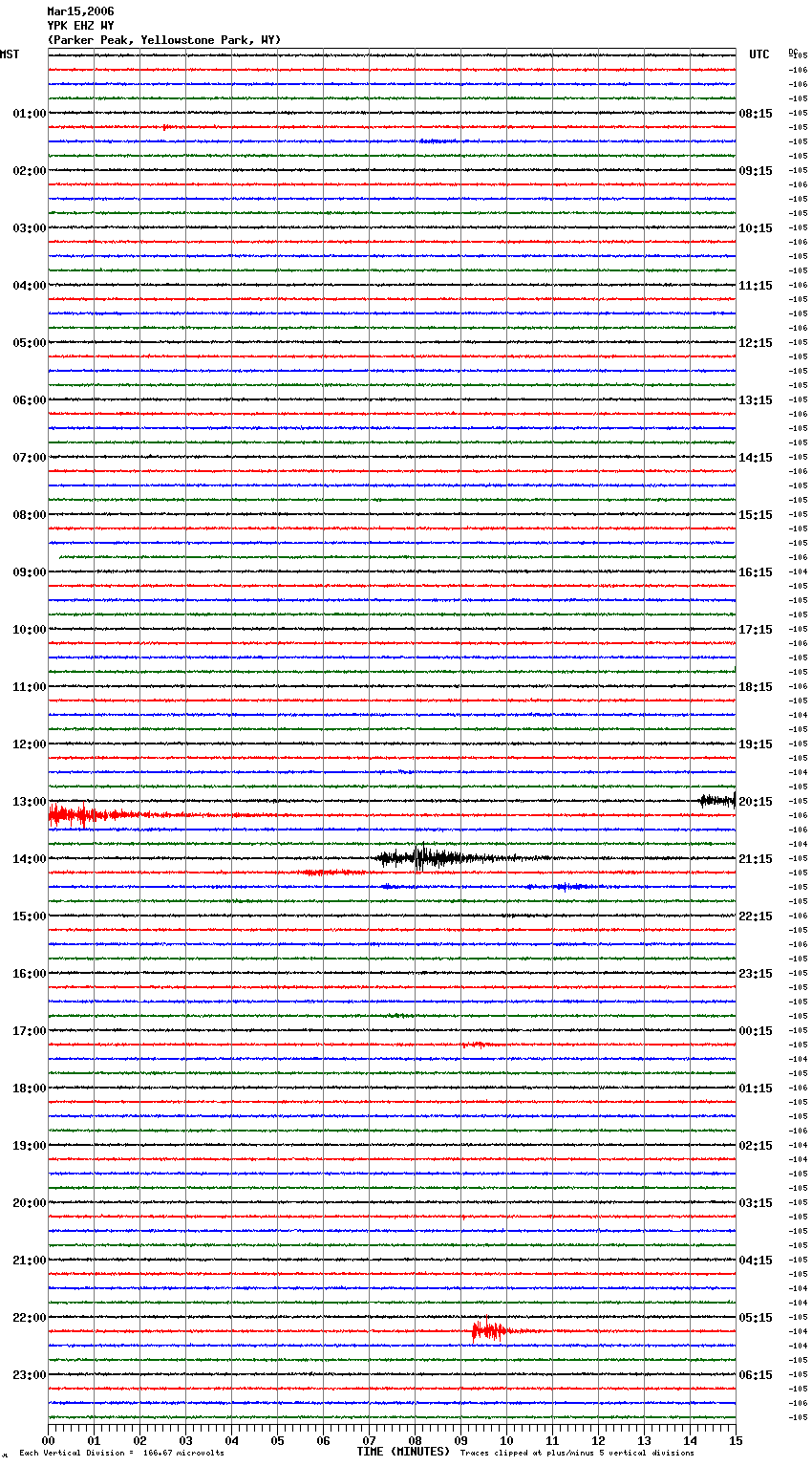Click the 08:15 UTC time label
The image size is (812, 1466).
[x=756, y=114]
